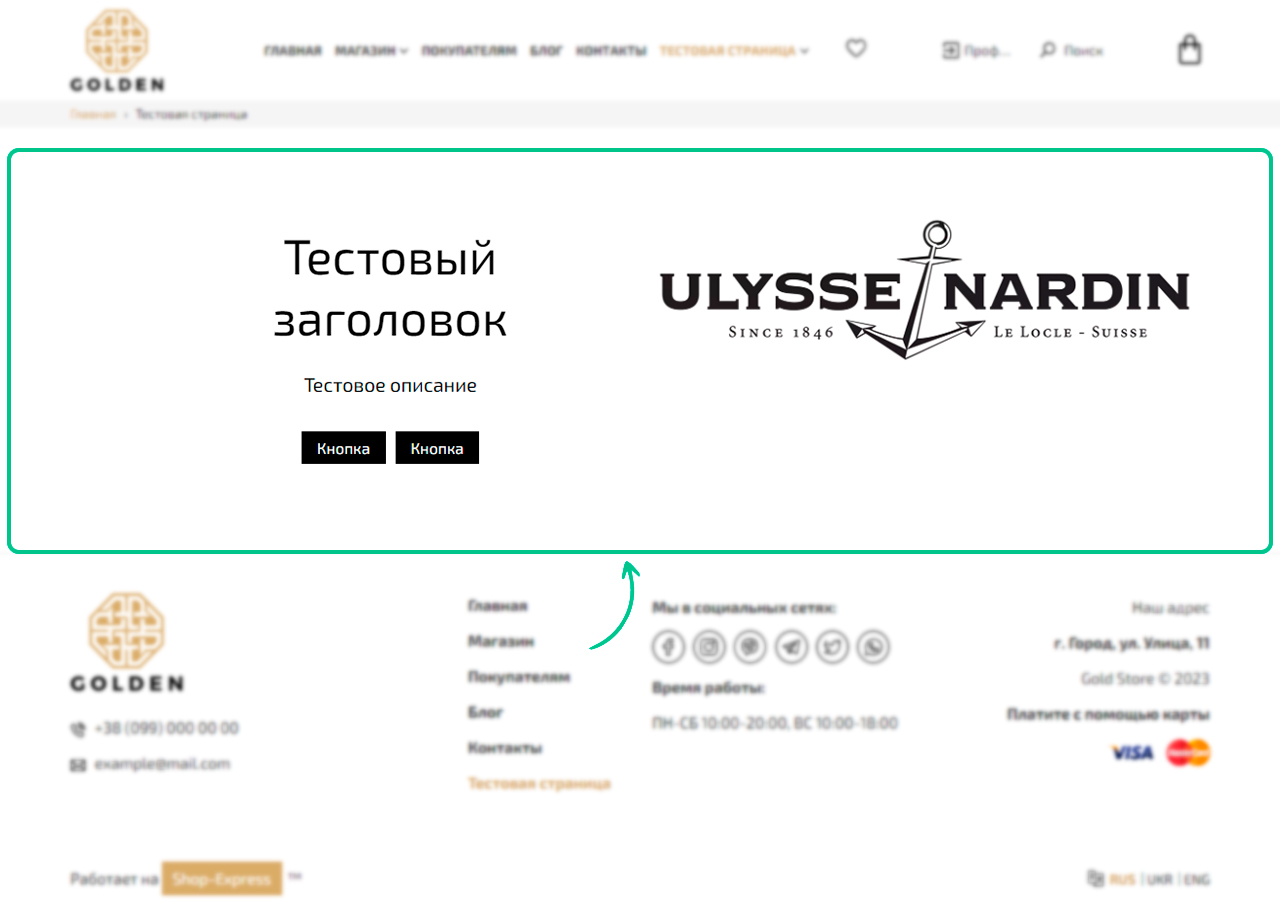Click the Наш адрес label

tap(1171, 607)
